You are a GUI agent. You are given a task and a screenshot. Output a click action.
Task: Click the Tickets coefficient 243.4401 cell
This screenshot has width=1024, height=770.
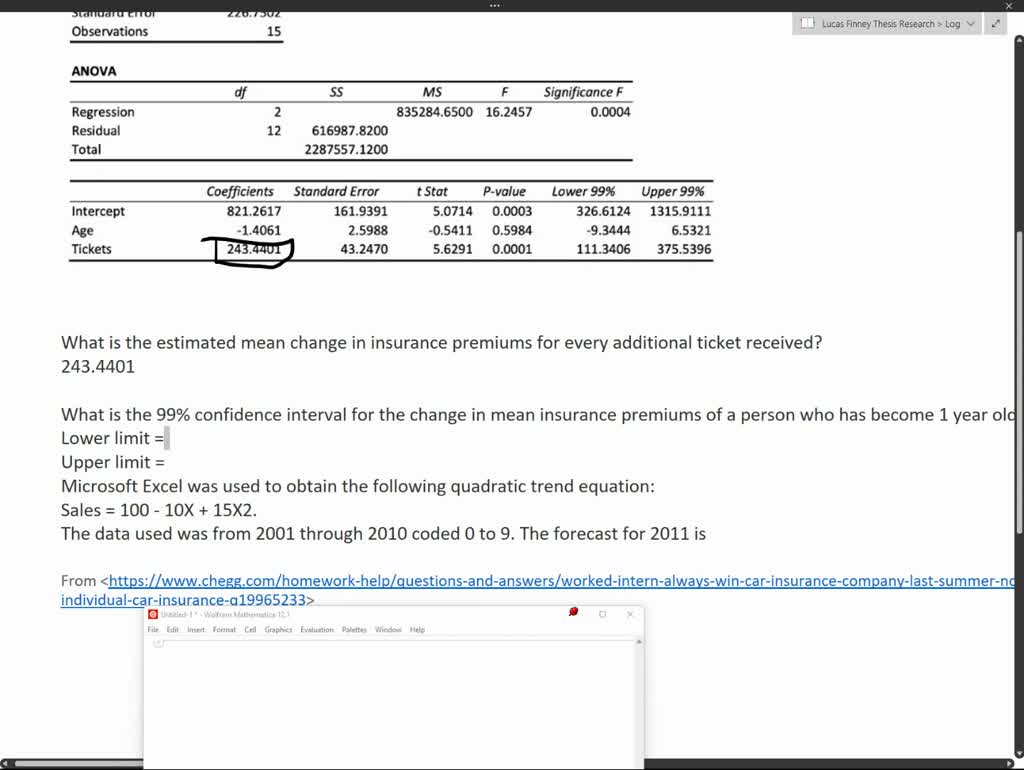pos(254,249)
